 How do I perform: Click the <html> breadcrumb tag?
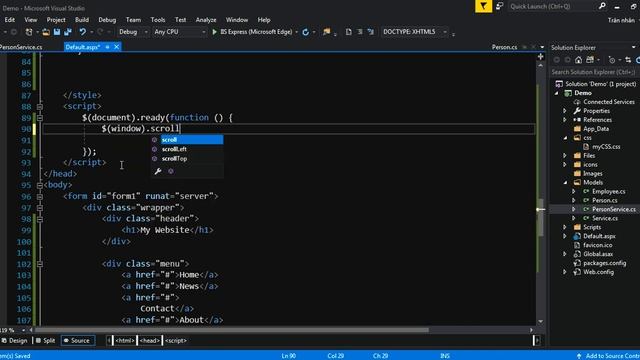pyautogui.click(x=124, y=340)
